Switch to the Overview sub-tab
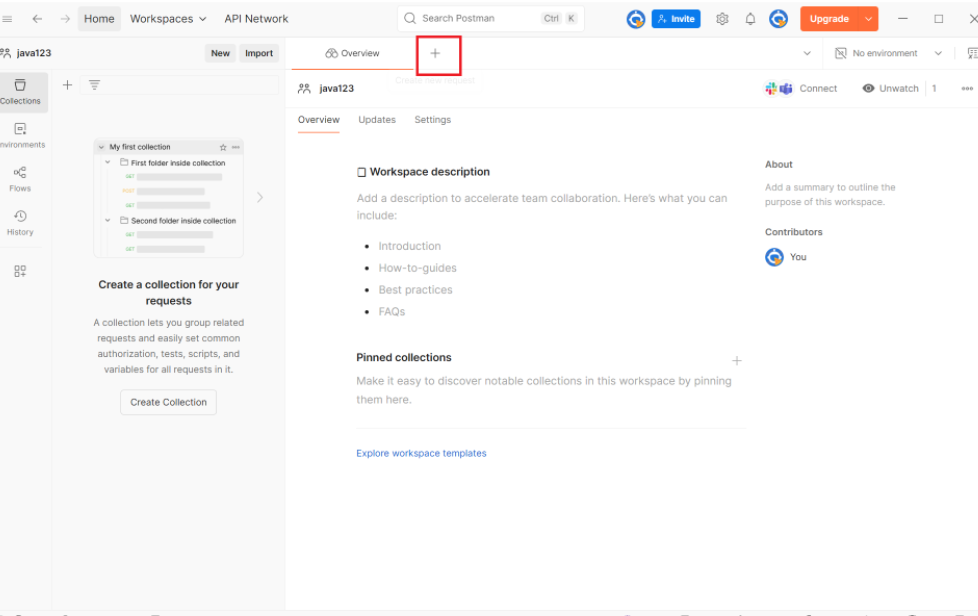Viewport: 978px width, 616px height. (319, 120)
